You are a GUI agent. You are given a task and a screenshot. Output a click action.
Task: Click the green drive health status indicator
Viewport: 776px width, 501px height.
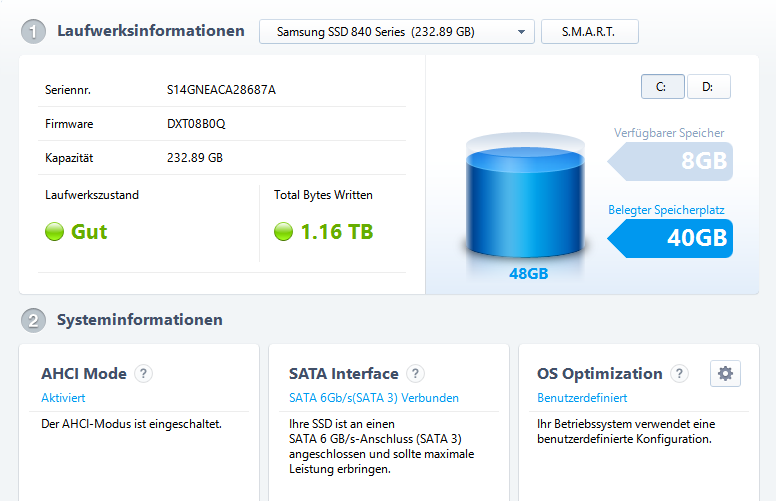(54, 232)
